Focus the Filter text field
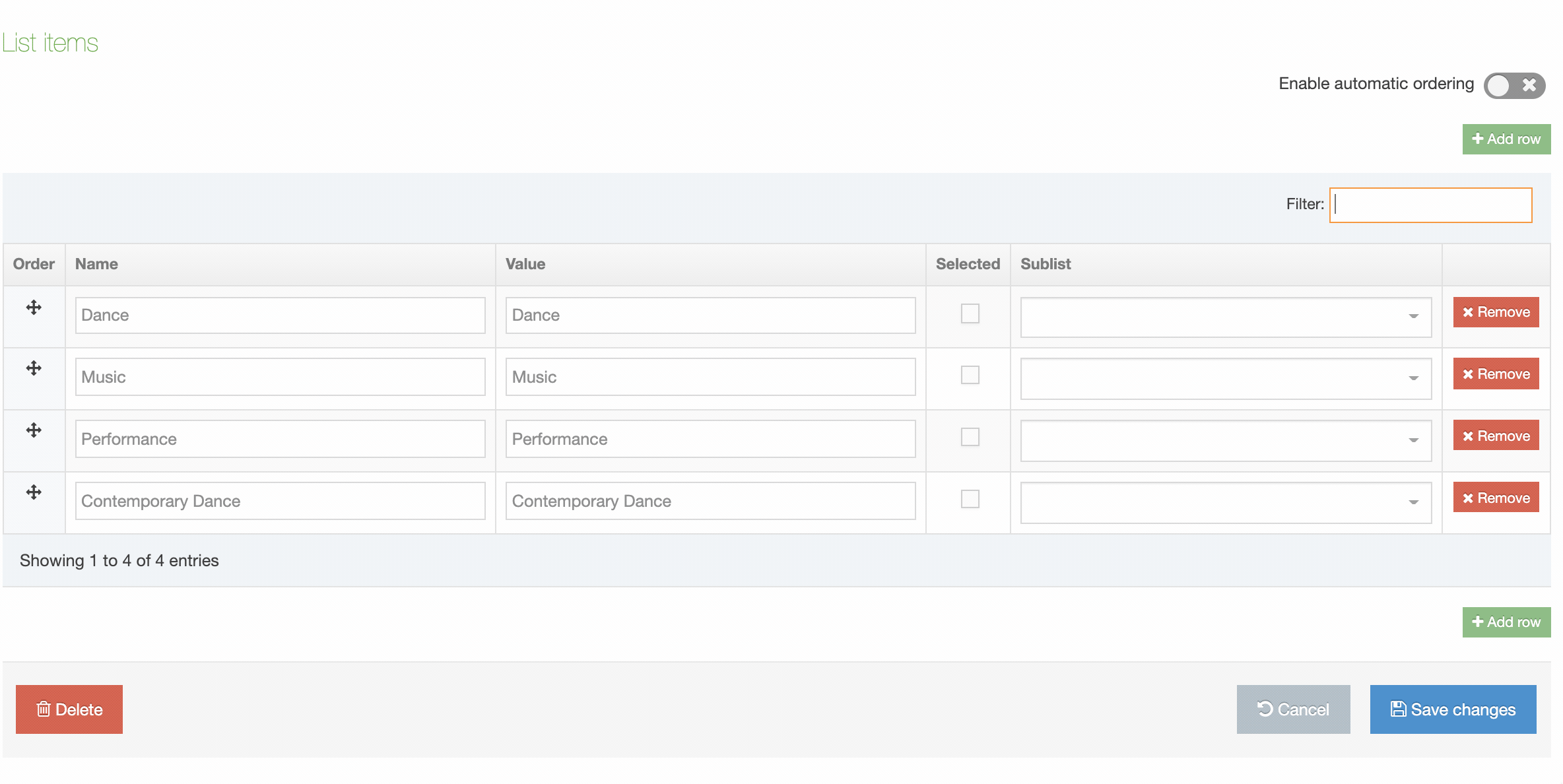 coord(1430,205)
